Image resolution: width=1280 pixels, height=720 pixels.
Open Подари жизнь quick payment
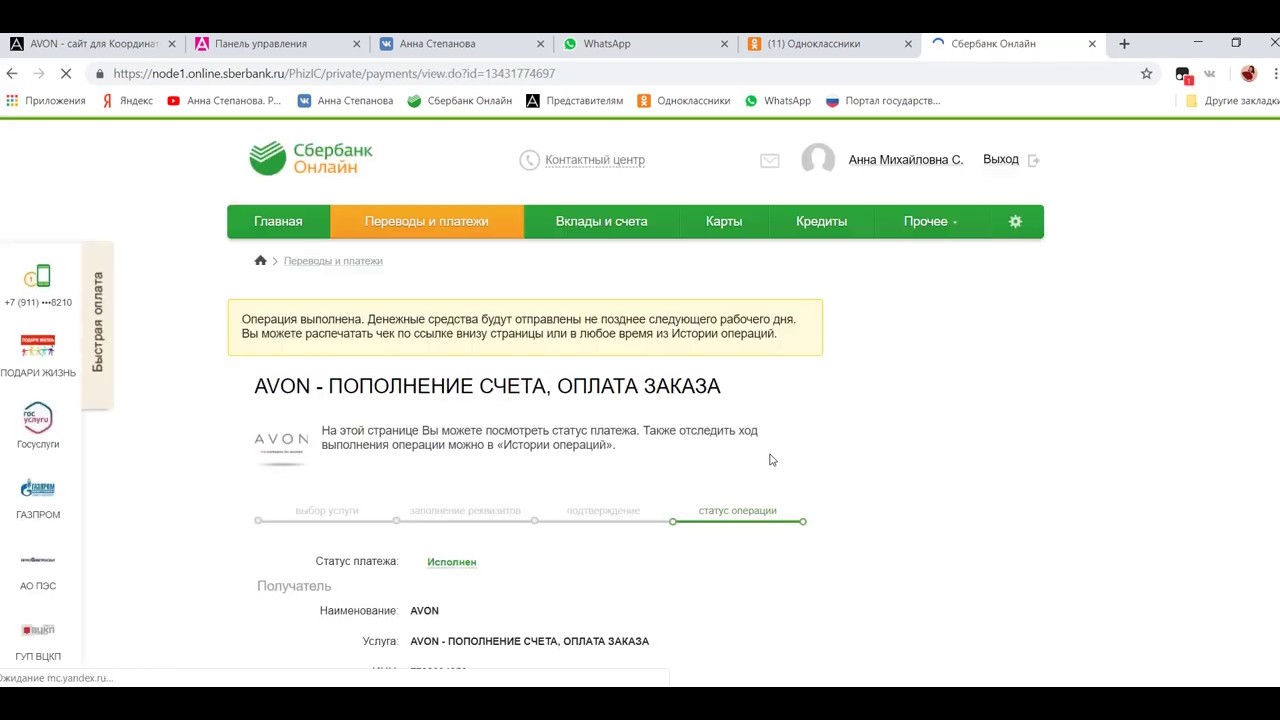38,346
